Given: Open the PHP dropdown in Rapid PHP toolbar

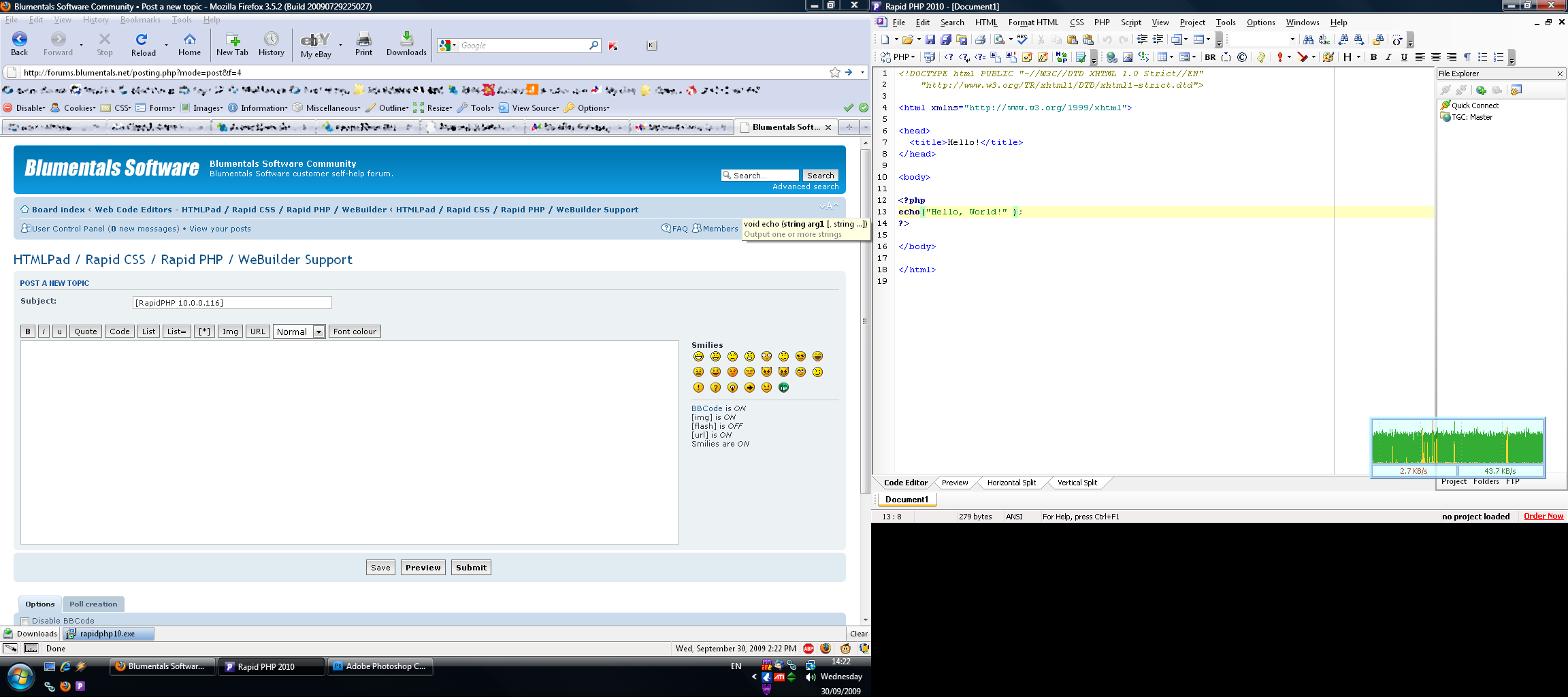Looking at the screenshot, I should click(903, 57).
